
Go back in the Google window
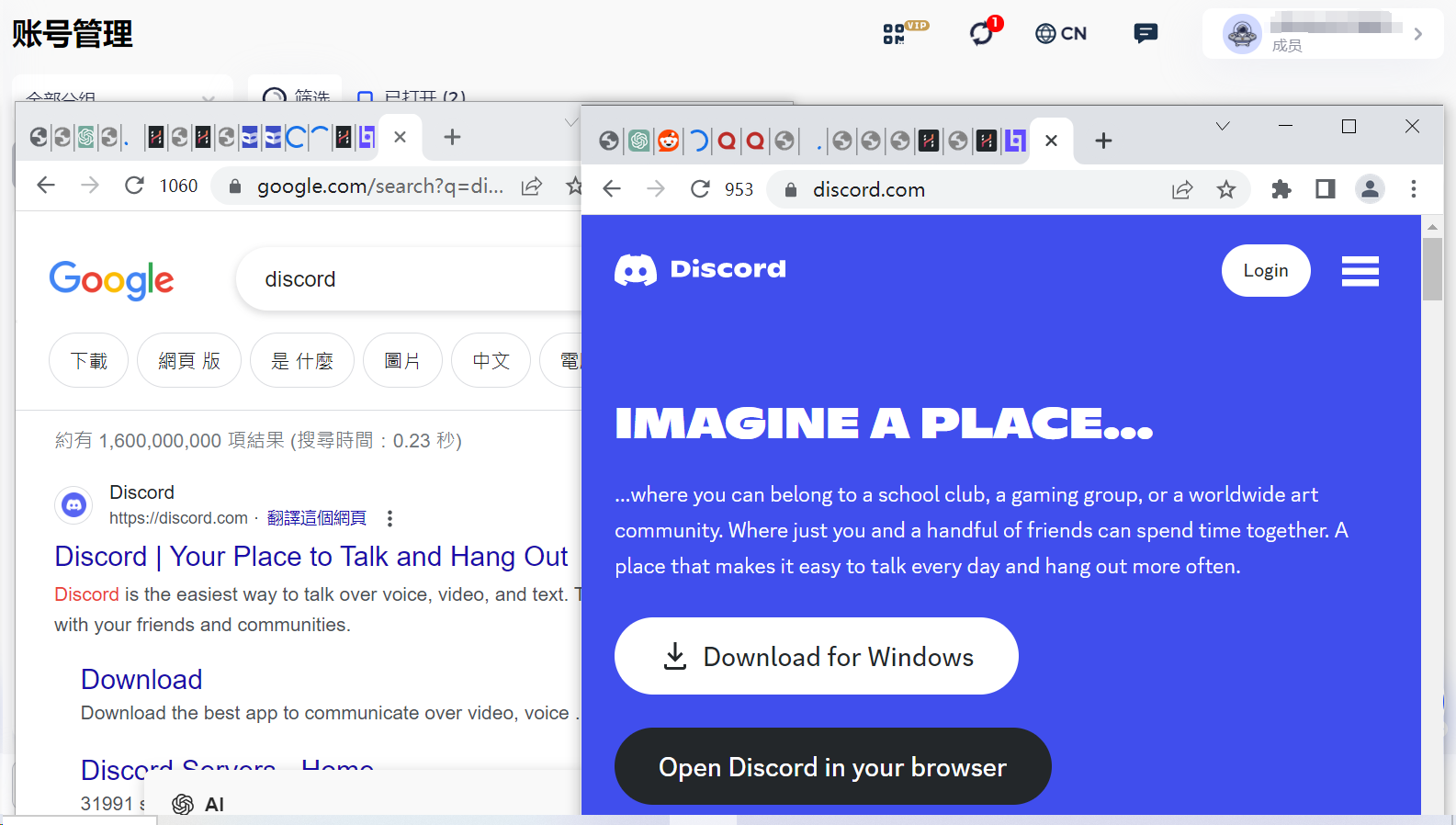pos(46,186)
